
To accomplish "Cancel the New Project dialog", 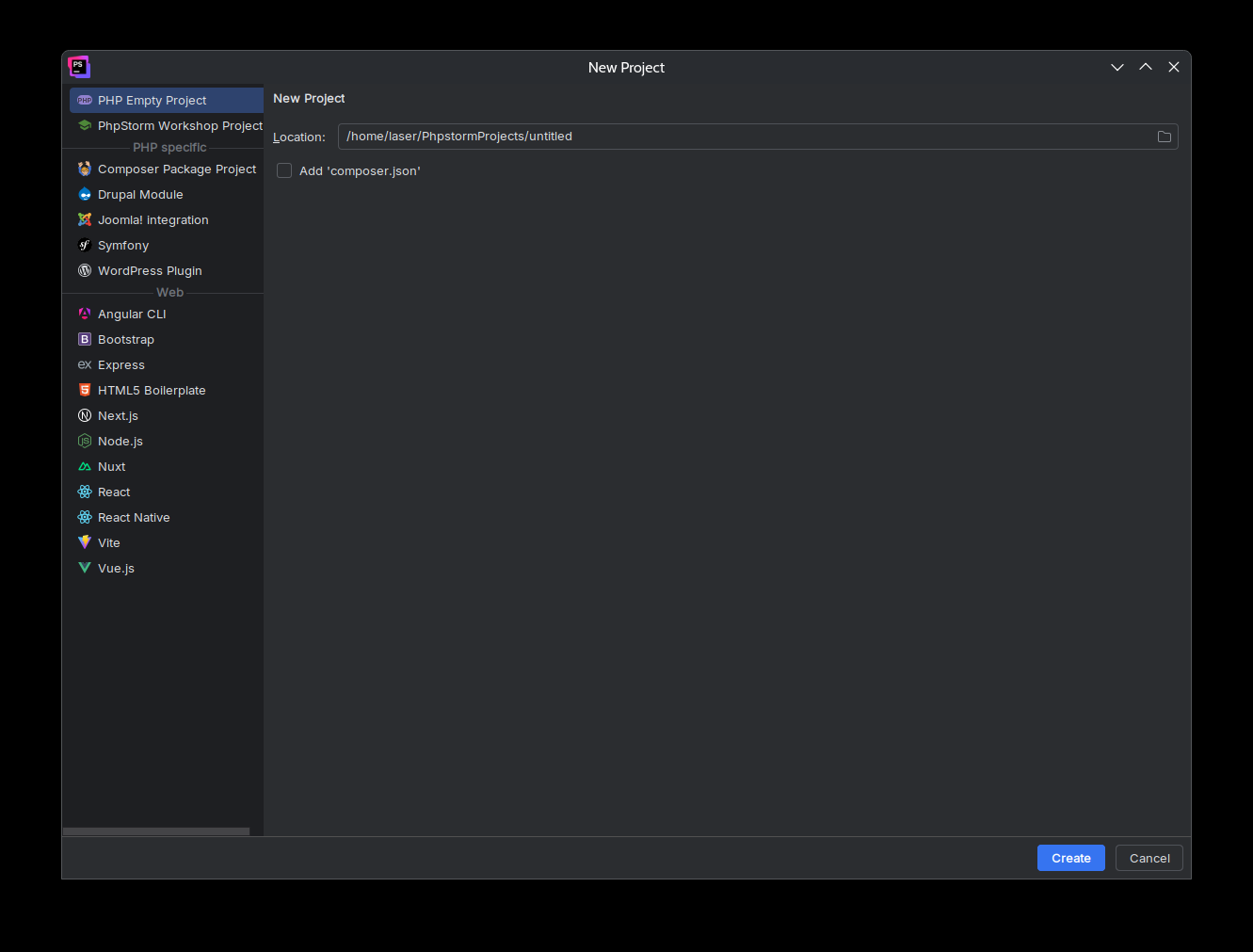I will [1149, 858].
